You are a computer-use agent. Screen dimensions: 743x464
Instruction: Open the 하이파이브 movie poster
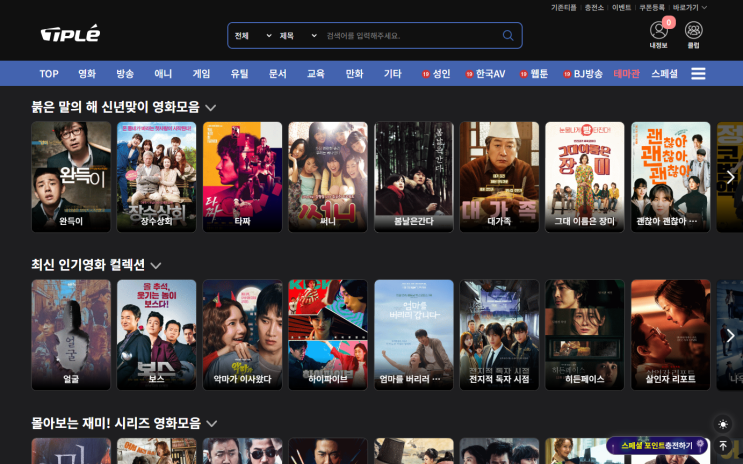(328, 335)
